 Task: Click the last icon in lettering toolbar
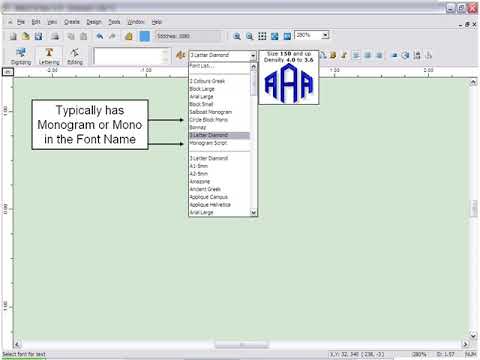[x=429, y=55]
